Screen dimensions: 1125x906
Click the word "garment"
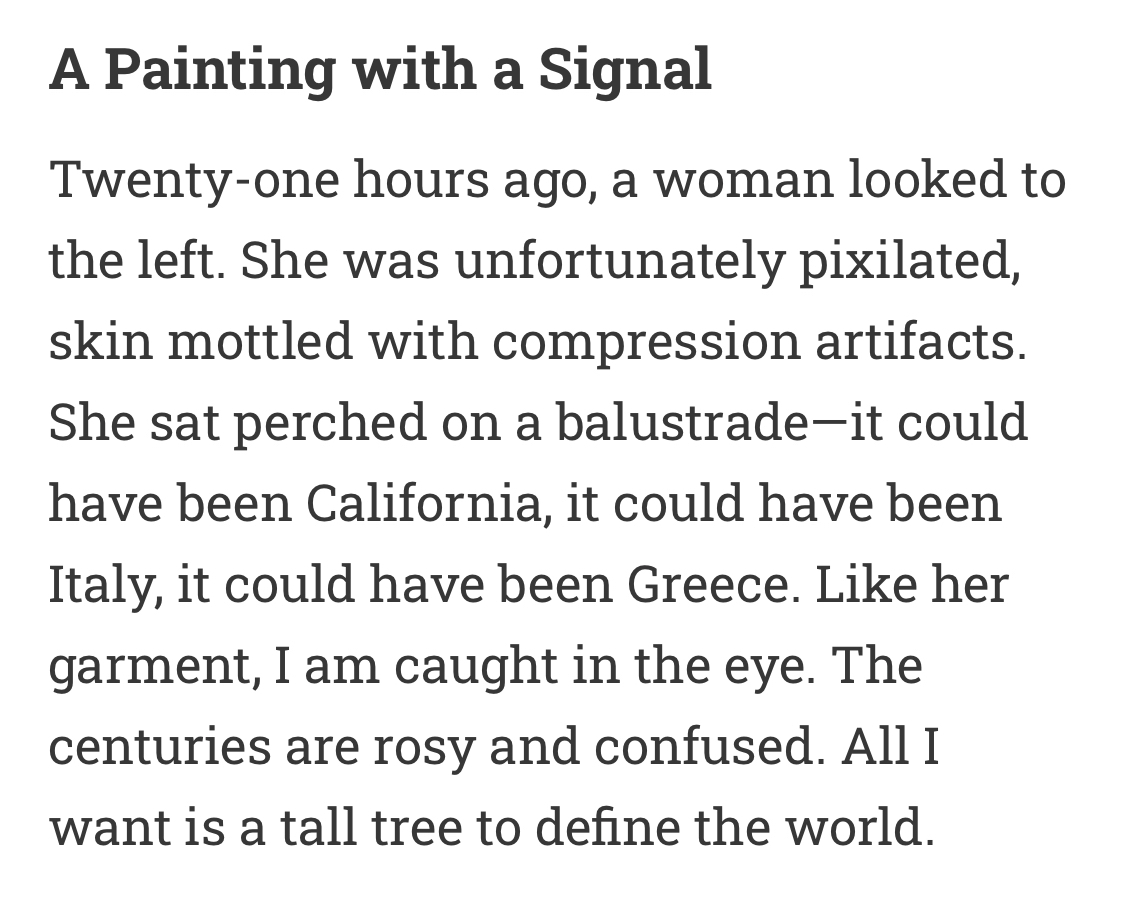(150, 666)
